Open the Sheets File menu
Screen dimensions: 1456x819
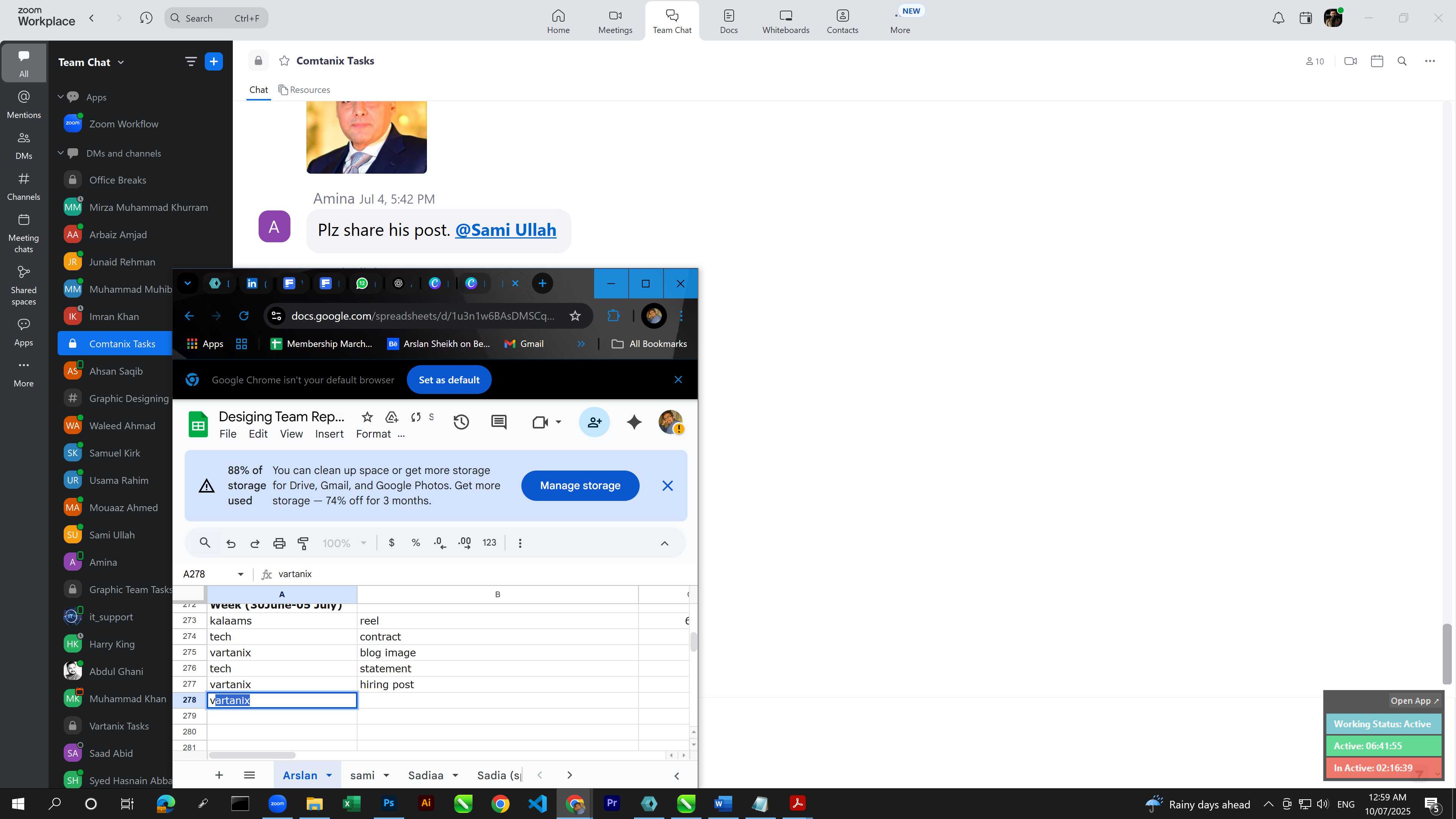coord(228,434)
